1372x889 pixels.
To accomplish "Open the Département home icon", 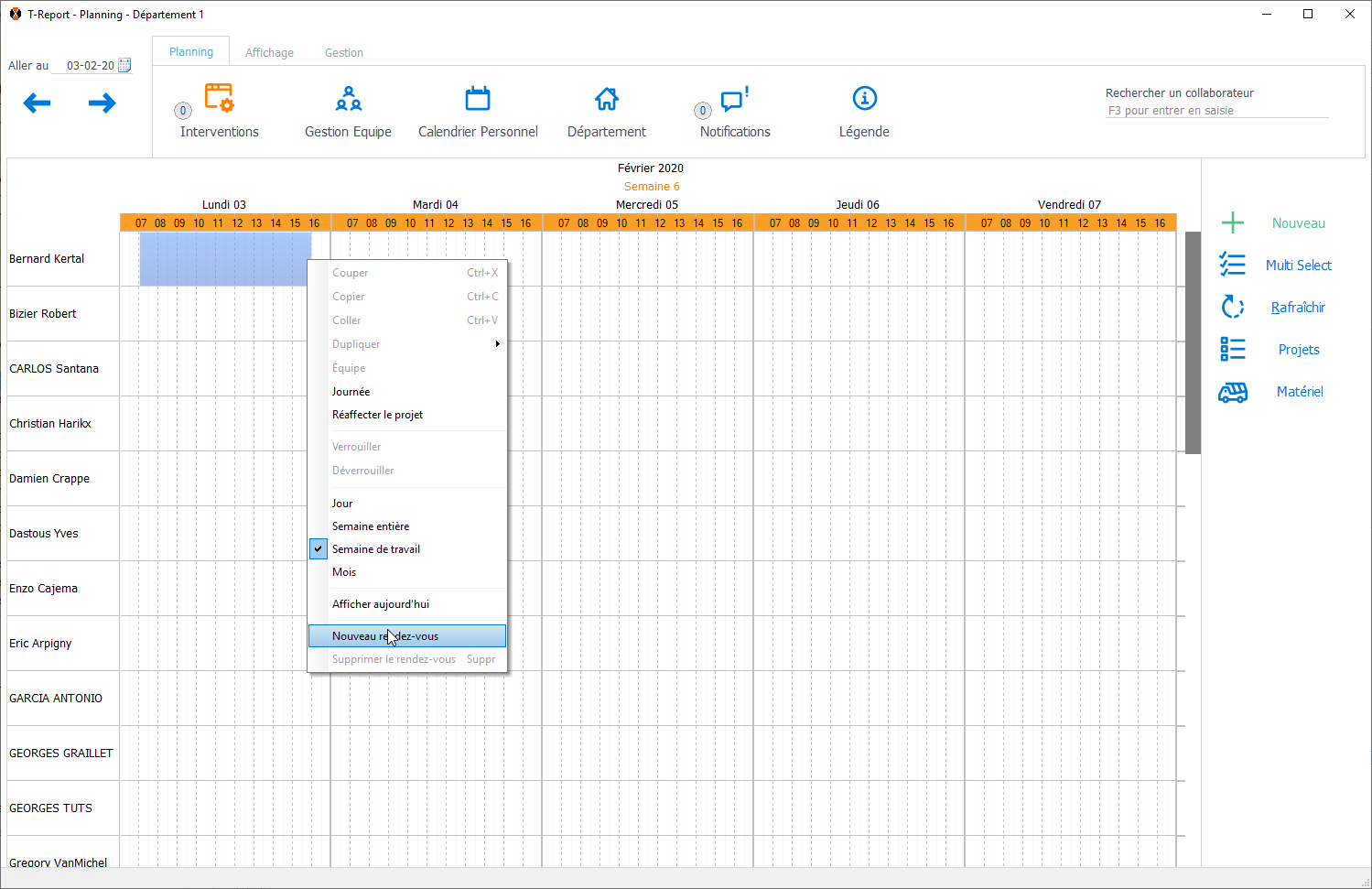I will [606, 98].
